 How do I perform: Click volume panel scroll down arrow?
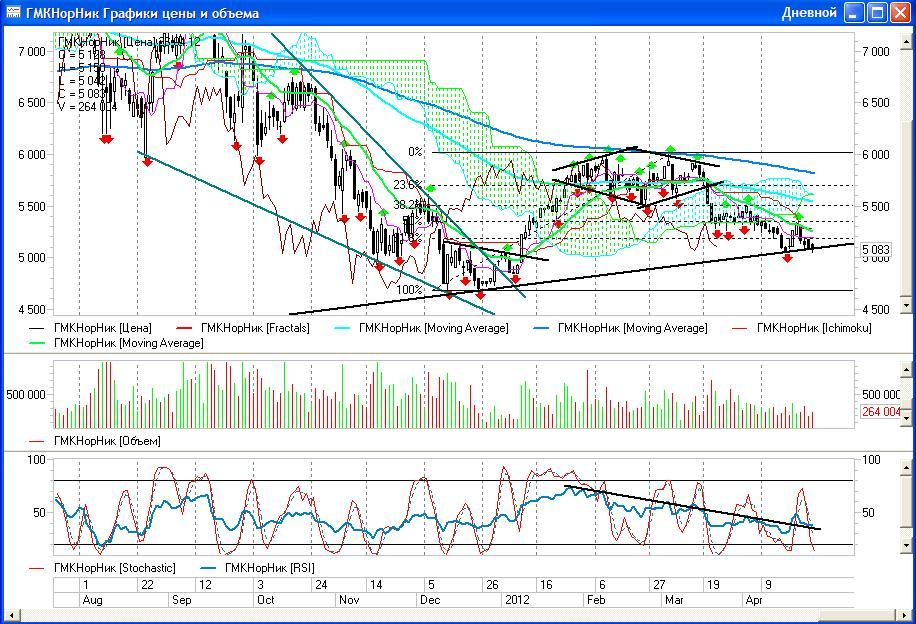(907, 418)
